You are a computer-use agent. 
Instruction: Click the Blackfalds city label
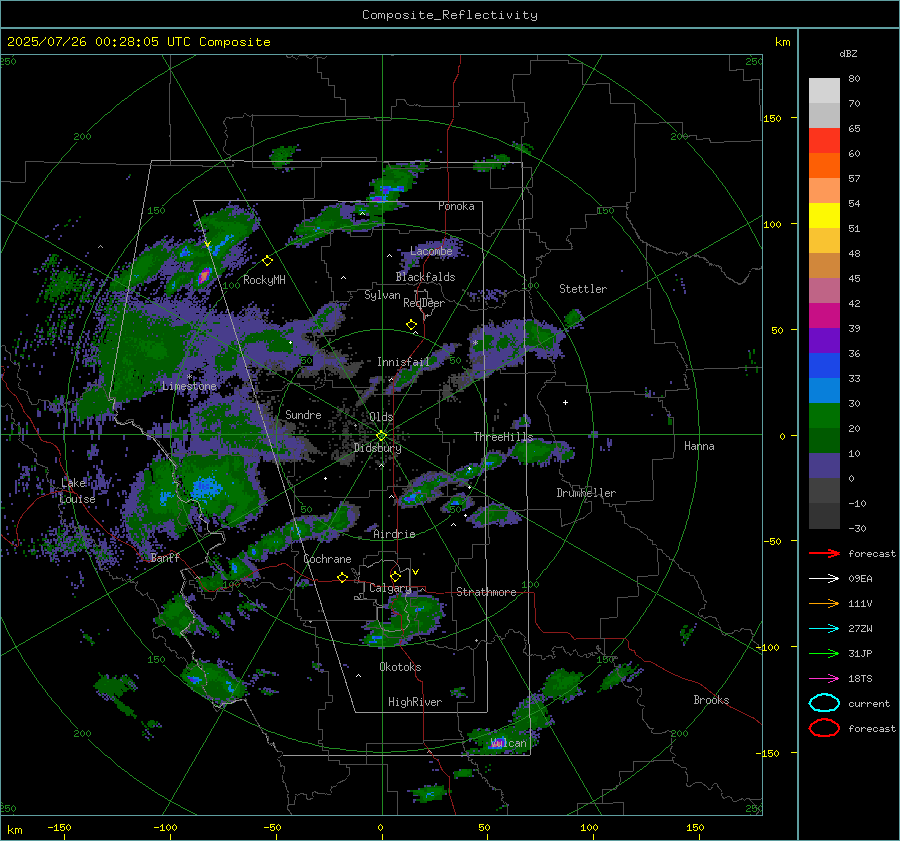425,277
